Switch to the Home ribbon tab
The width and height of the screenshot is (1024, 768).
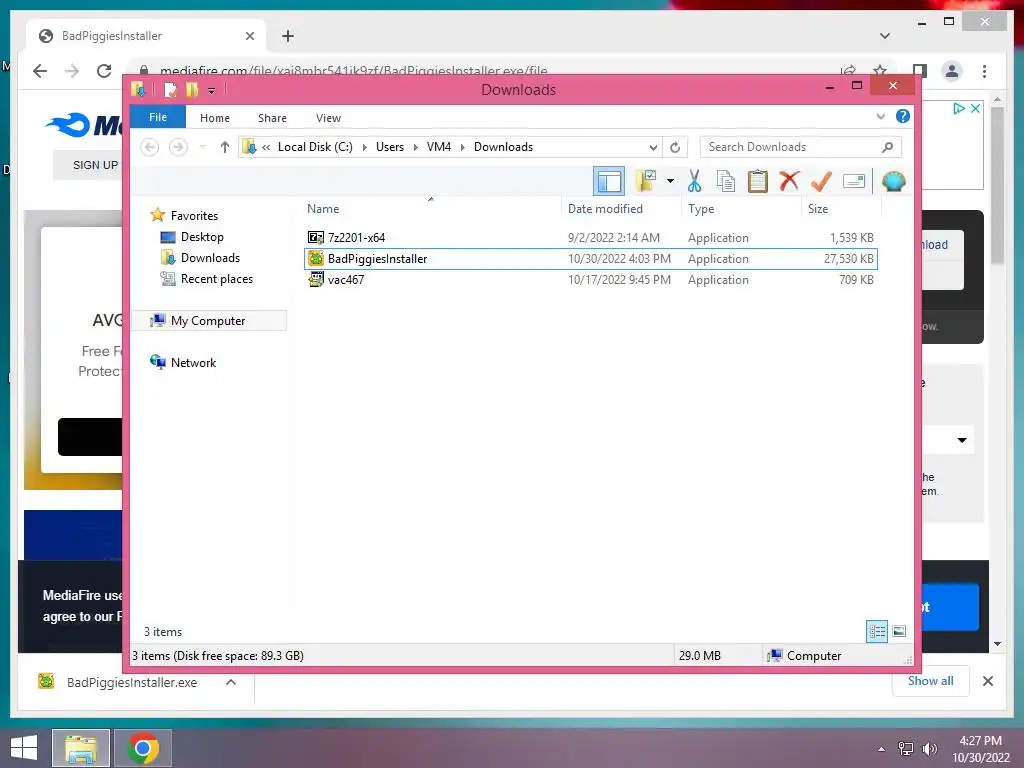(x=215, y=118)
